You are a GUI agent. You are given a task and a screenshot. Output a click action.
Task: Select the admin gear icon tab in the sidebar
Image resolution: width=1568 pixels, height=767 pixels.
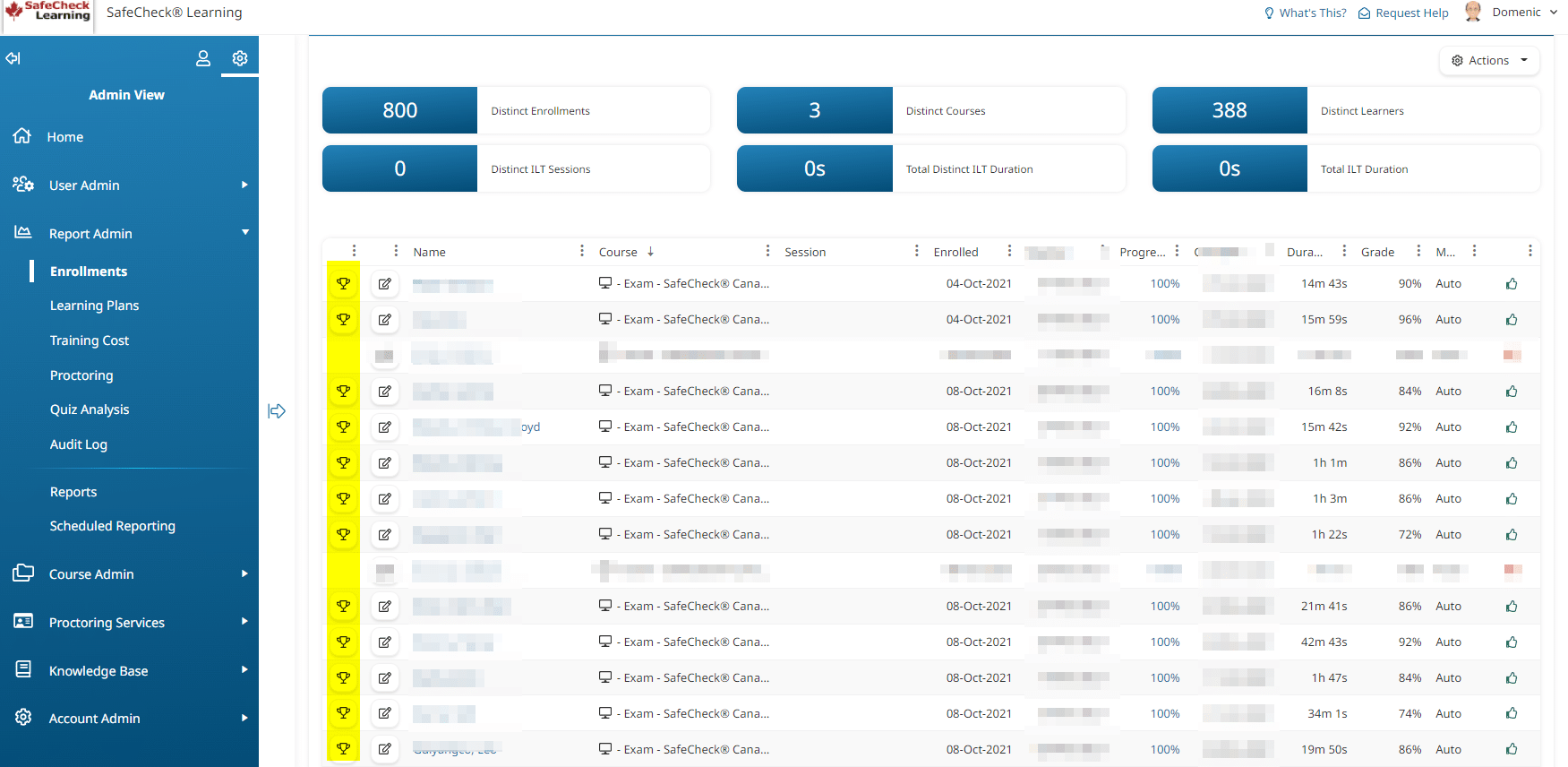(x=240, y=58)
